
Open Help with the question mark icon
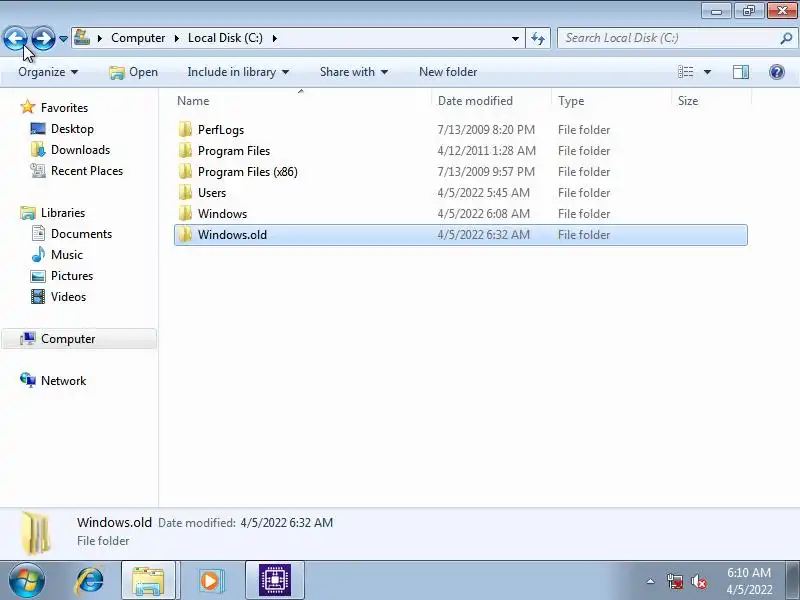tap(777, 72)
